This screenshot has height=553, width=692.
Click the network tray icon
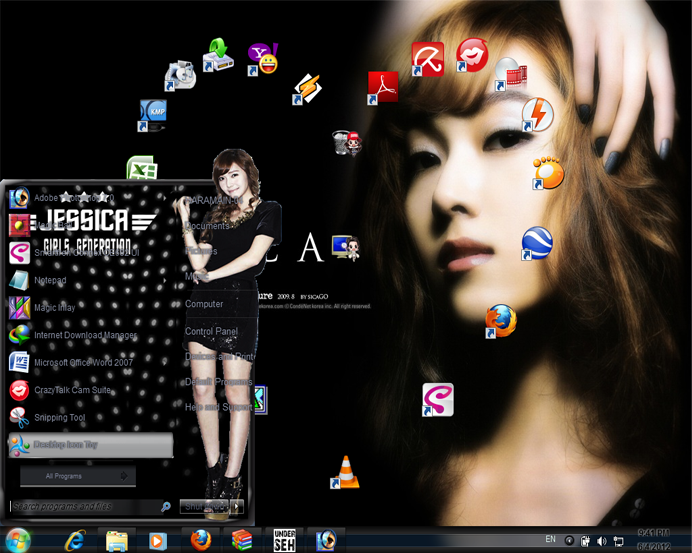(618, 541)
